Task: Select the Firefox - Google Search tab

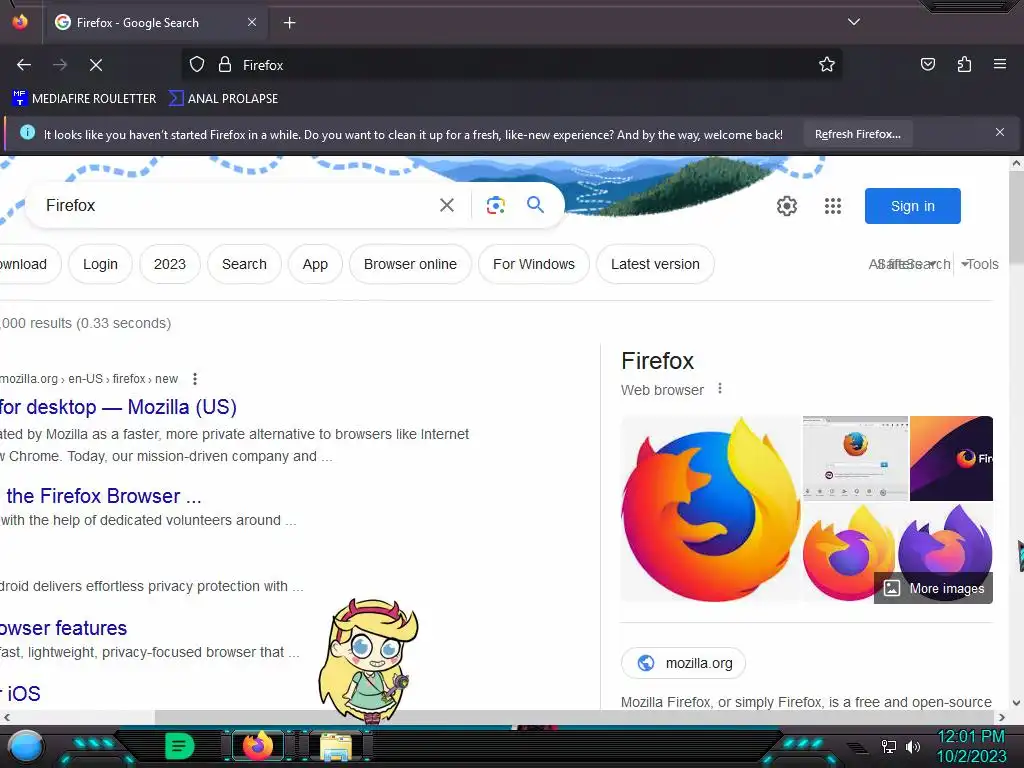Action: (155, 23)
